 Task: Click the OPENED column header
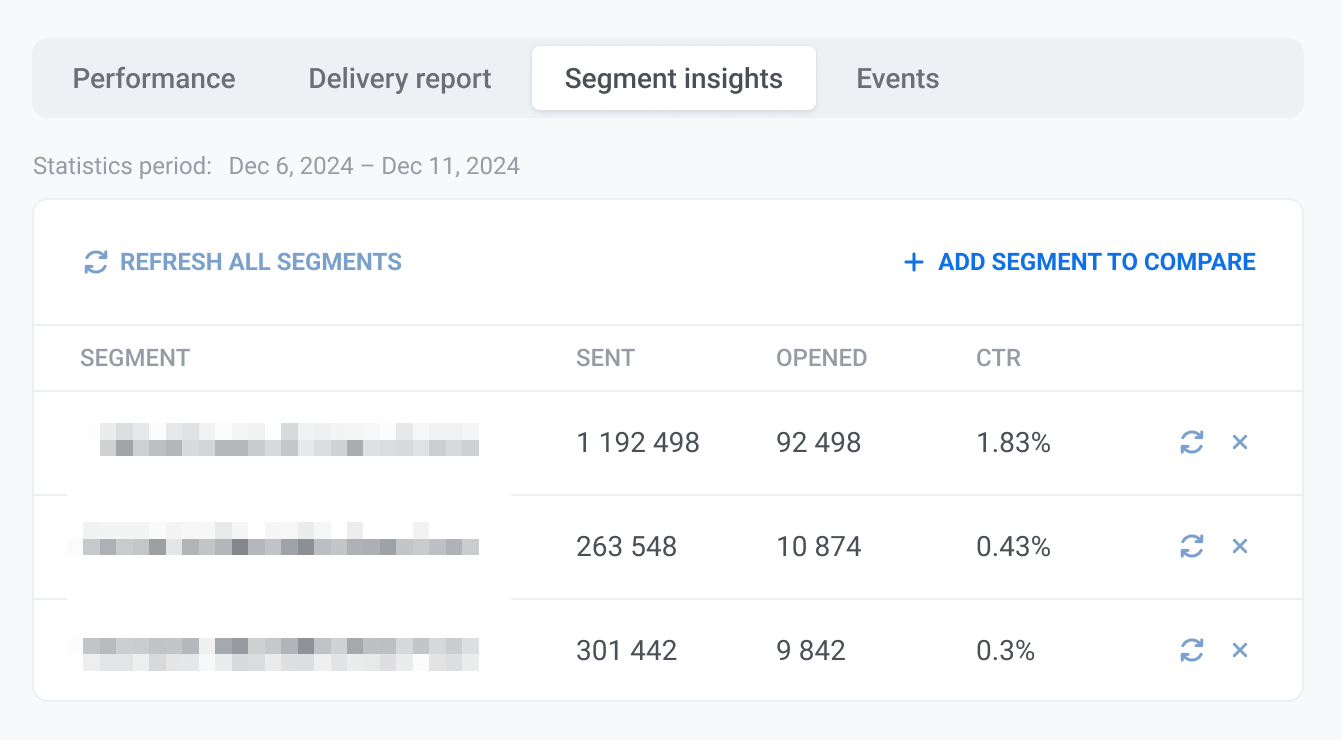822,358
